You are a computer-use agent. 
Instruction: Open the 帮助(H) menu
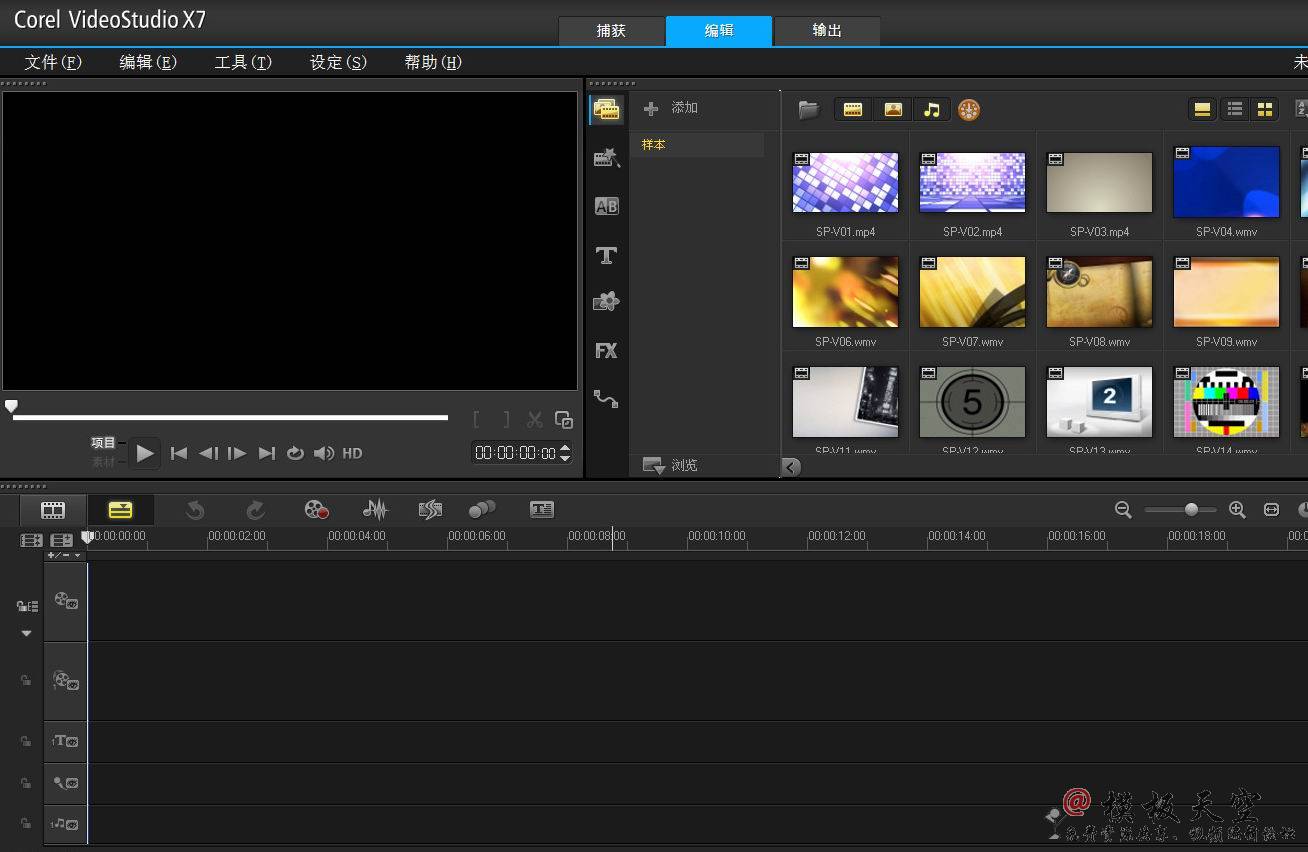coord(433,62)
